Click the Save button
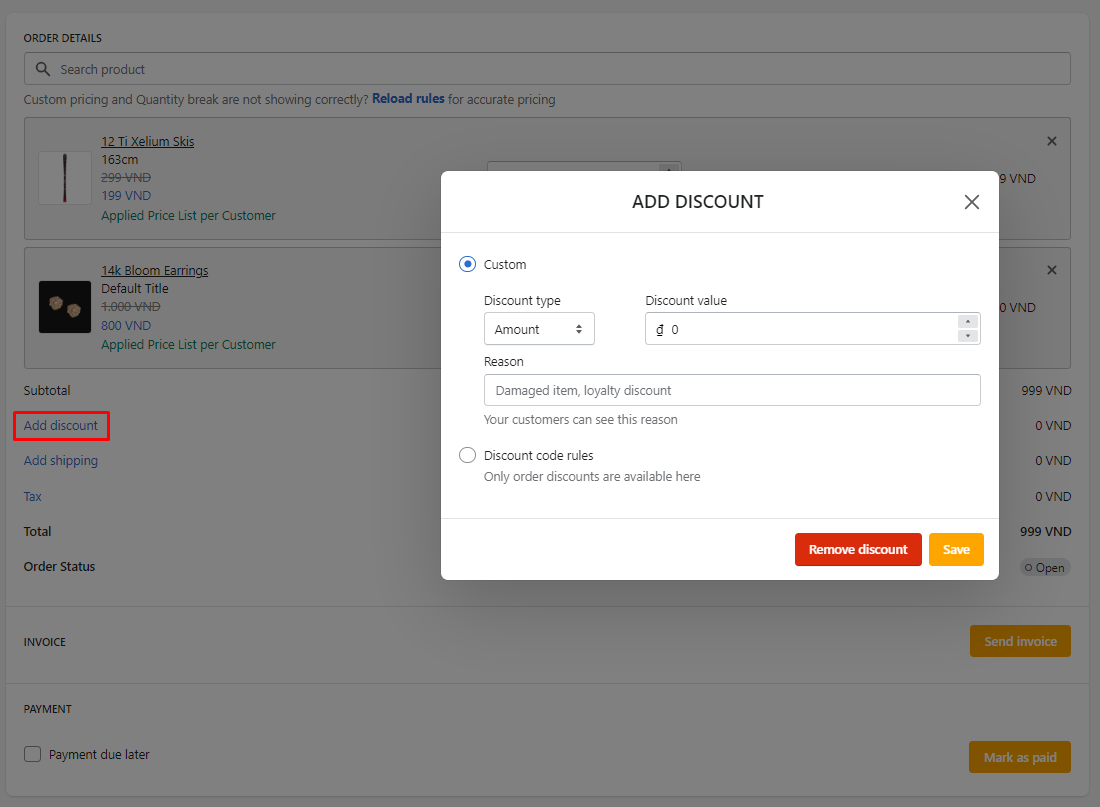Screen dimensions: 1100x807 [956, 549]
